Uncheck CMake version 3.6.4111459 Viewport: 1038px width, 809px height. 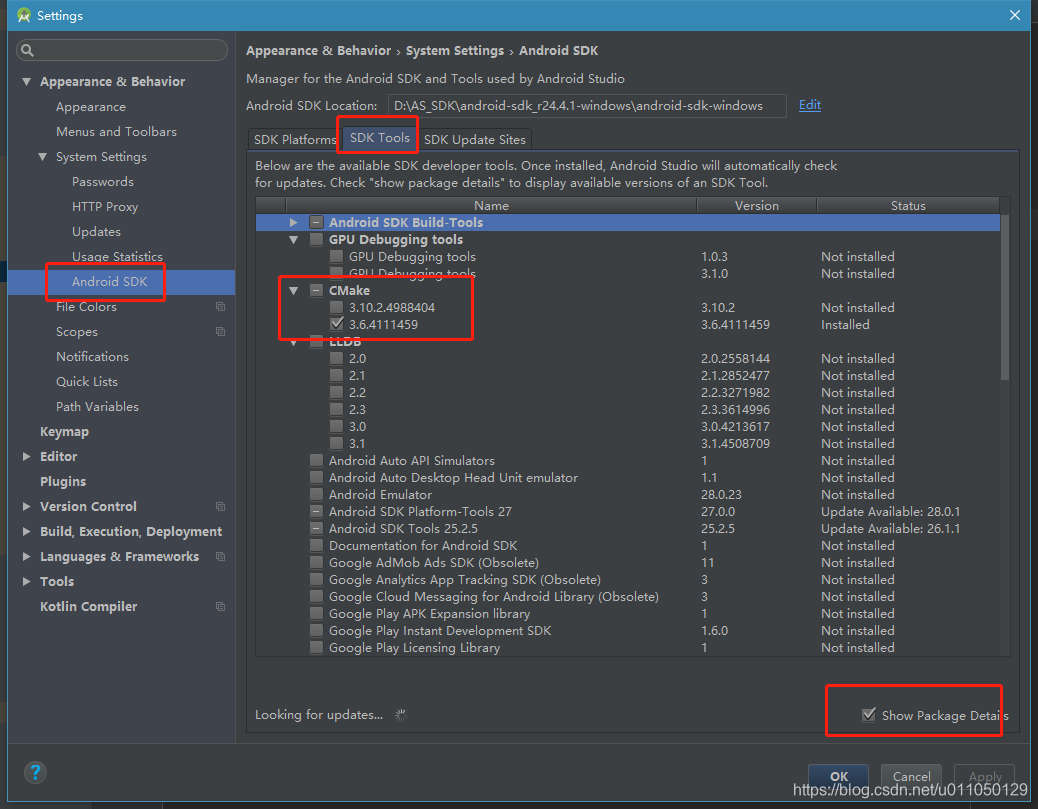point(336,324)
